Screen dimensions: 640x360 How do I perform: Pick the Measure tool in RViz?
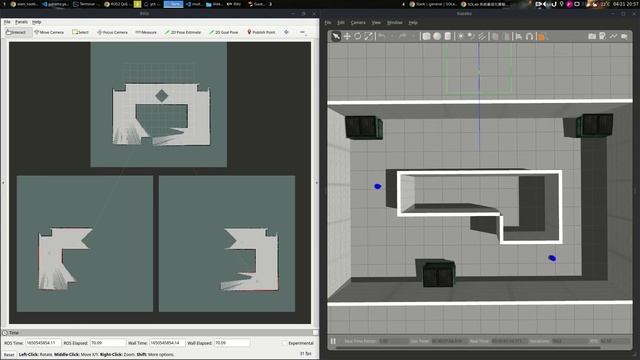pyautogui.click(x=146, y=32)
